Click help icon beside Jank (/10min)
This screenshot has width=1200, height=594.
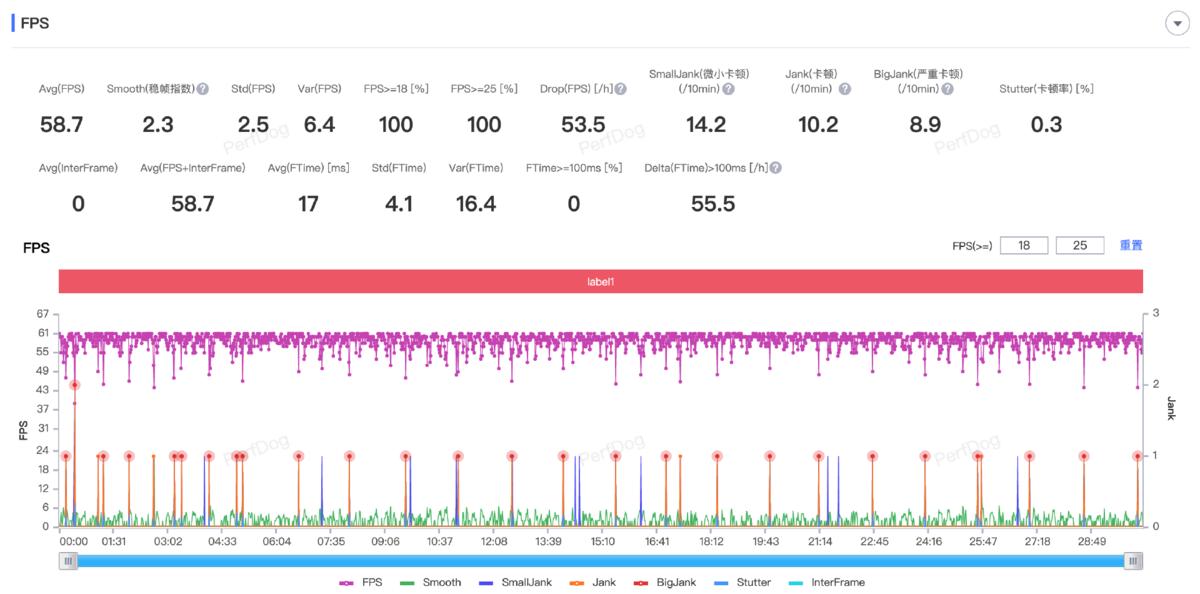click(x=845, y=89)
